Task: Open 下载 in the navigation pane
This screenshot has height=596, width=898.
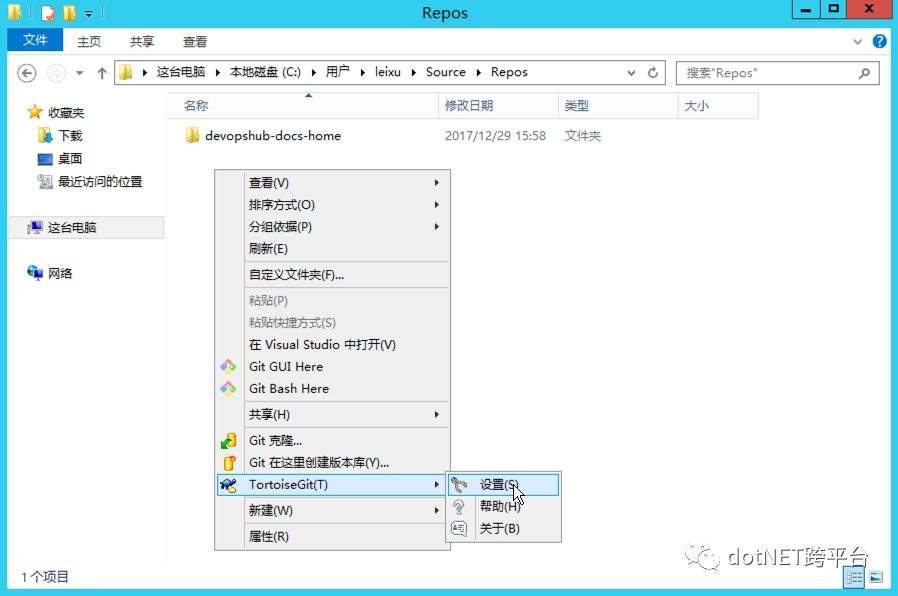Action: point(70,136)
